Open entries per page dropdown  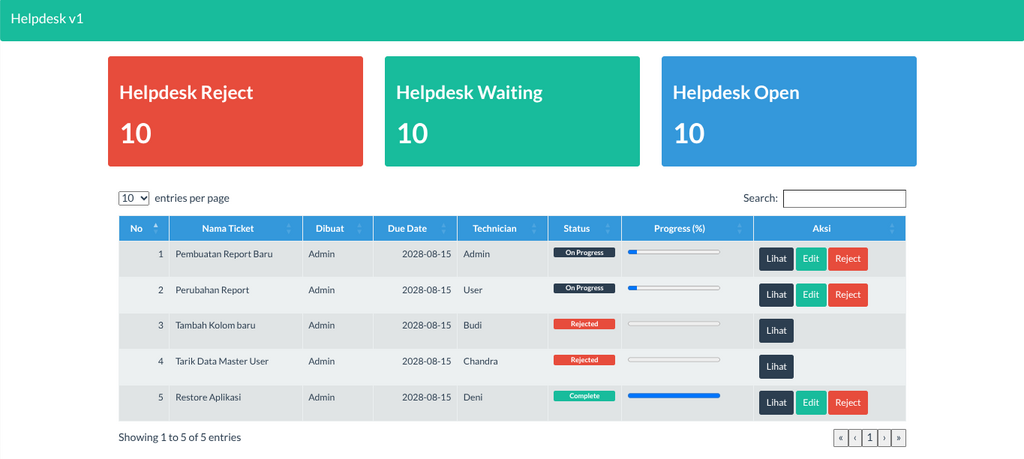pos(134,198)
